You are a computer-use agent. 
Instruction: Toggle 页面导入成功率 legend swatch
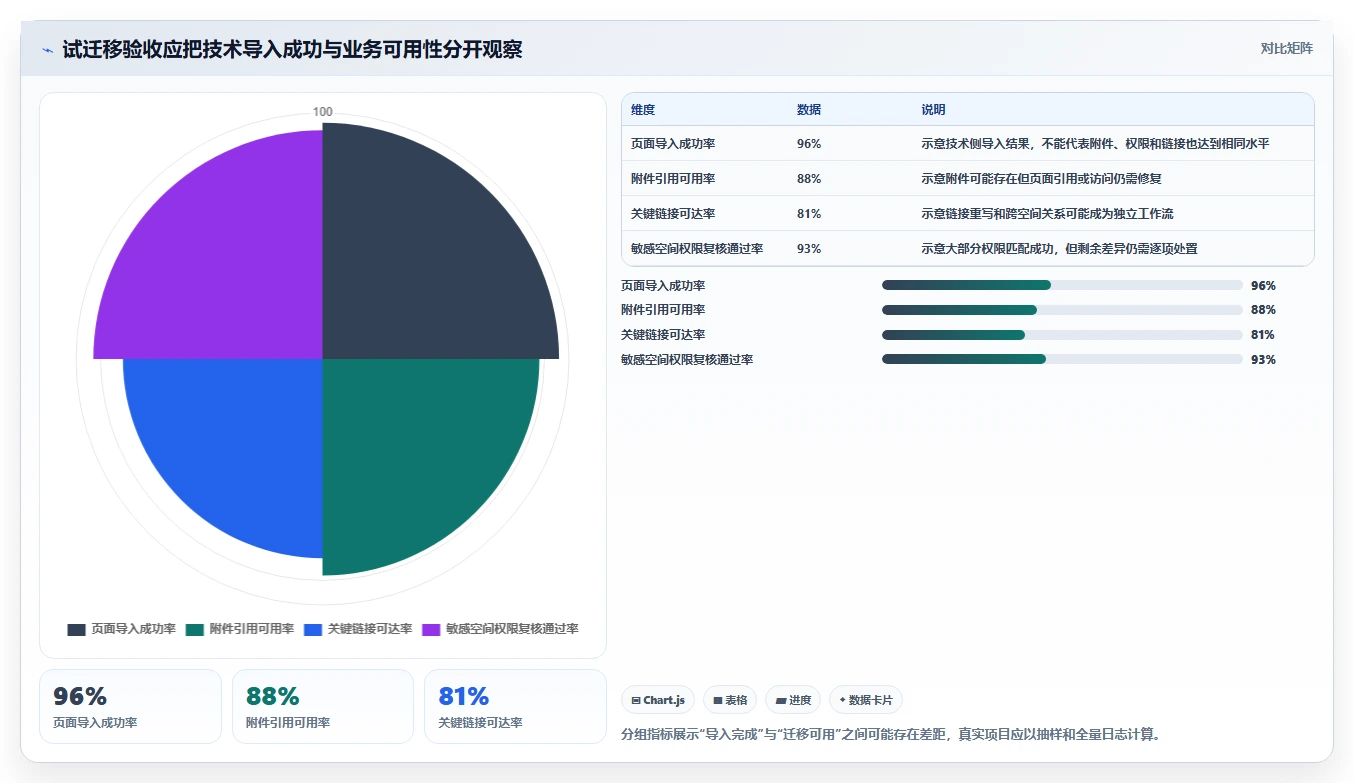(77, 630)
